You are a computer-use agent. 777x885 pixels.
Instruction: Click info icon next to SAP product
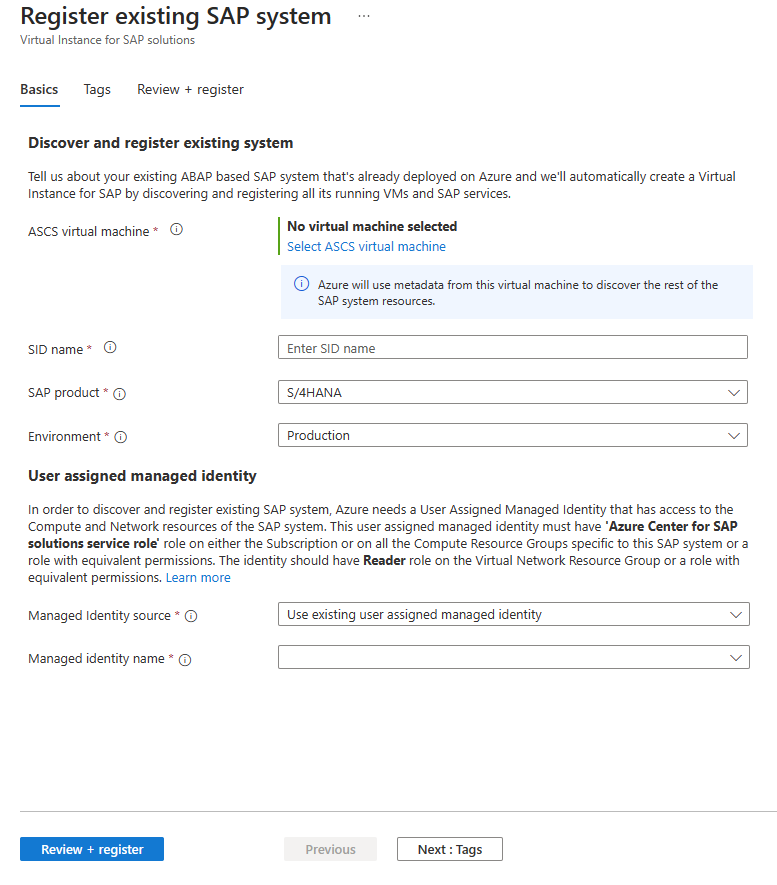pos(120,394)
